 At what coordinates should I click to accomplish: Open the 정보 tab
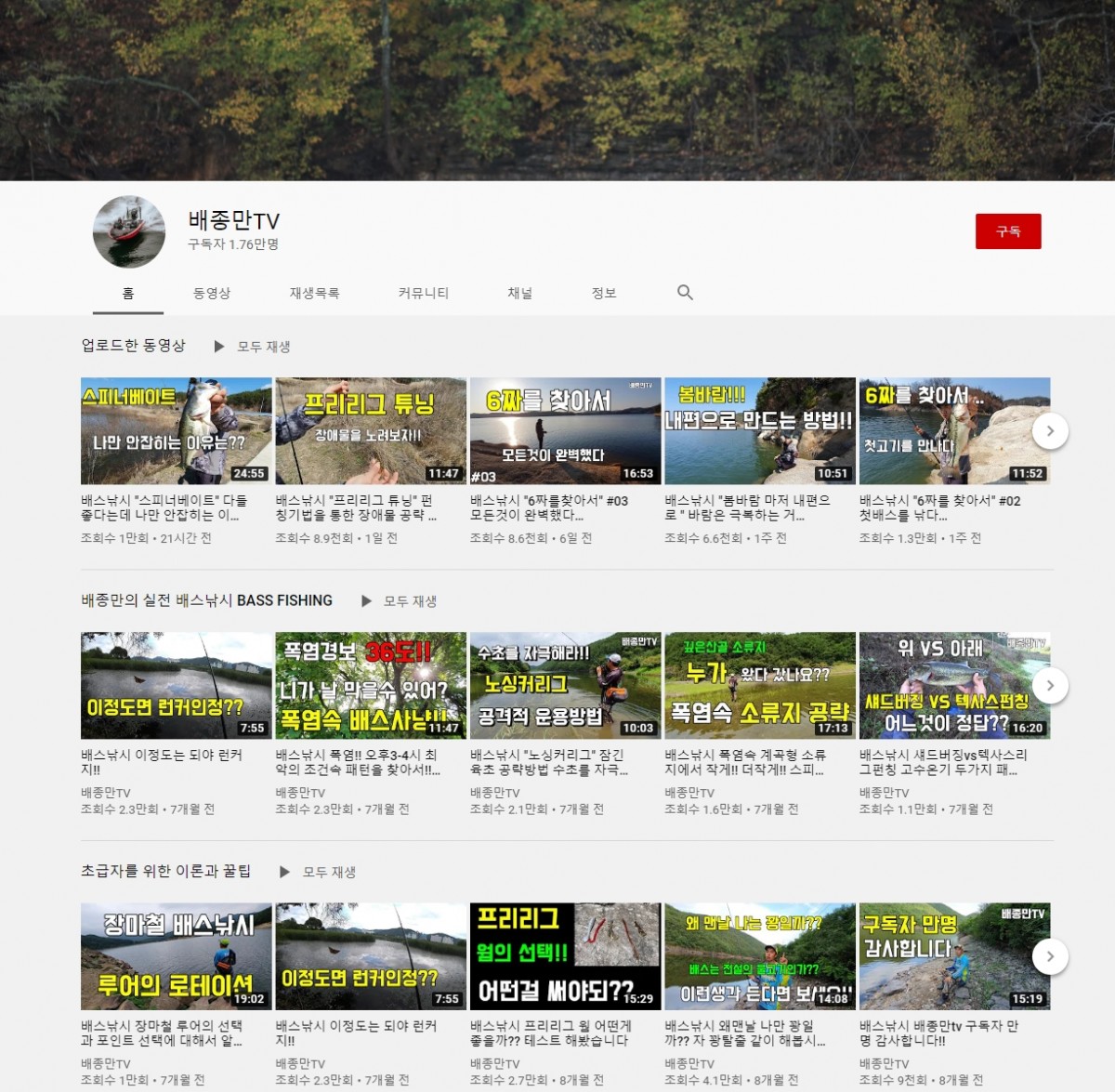pyautogui.click(x=604, y=293)
